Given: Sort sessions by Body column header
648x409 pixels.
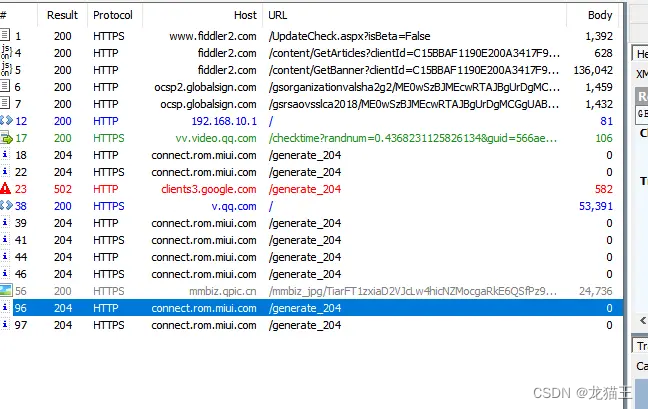Looking at the screenshot, I should coord(600,15).
